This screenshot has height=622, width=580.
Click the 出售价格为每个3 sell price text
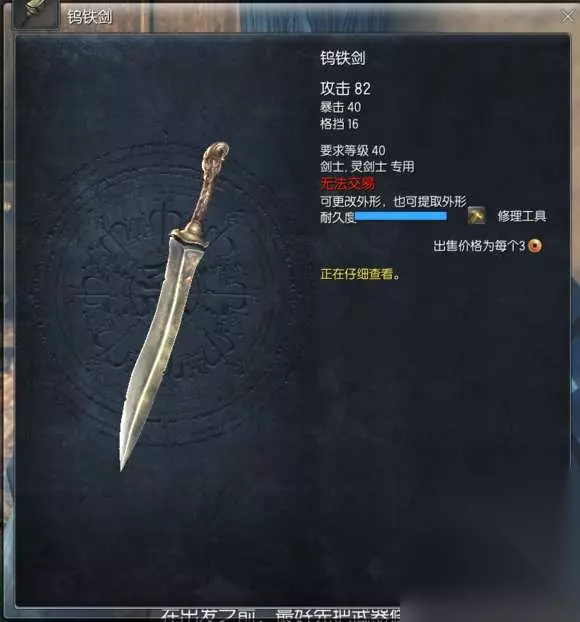tap(479, 246)
